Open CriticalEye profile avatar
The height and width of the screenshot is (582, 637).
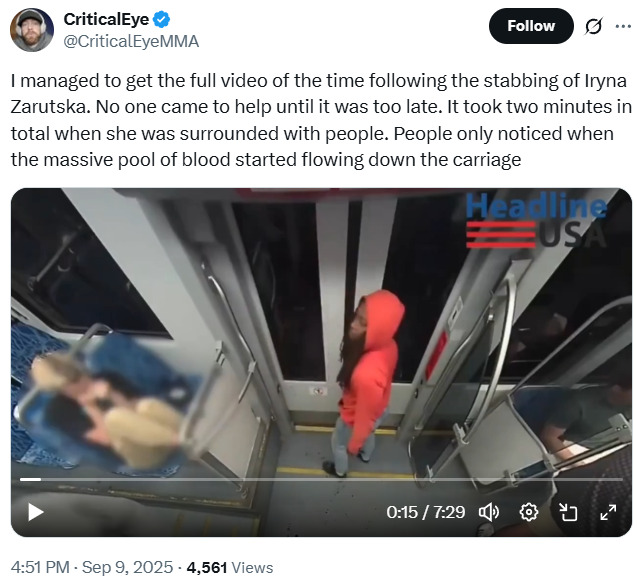(32, 30)
